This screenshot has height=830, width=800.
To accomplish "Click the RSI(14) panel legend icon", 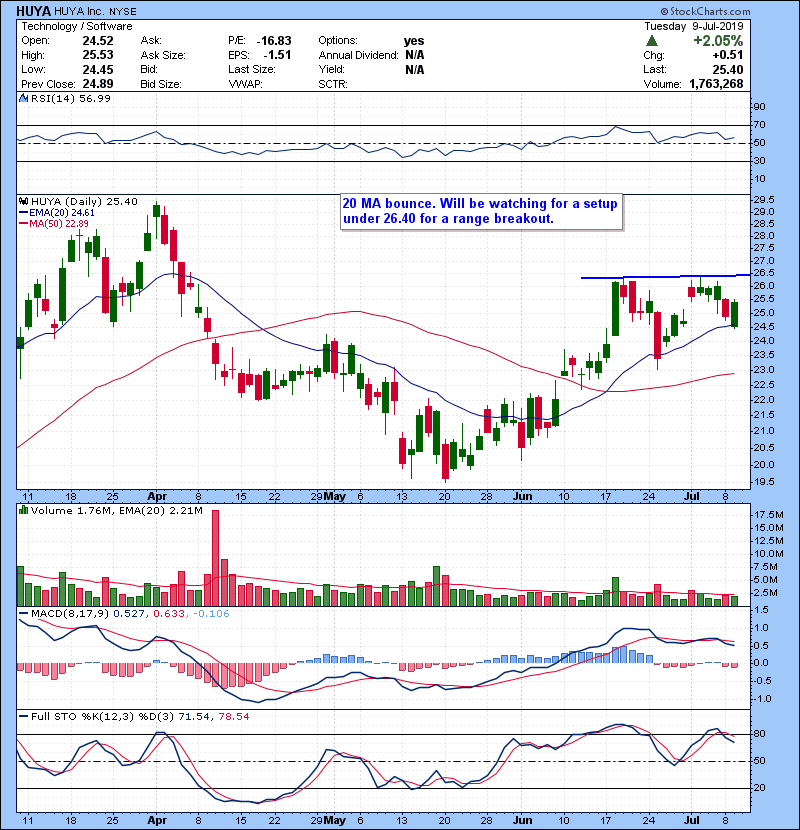I will coord(22,98).
